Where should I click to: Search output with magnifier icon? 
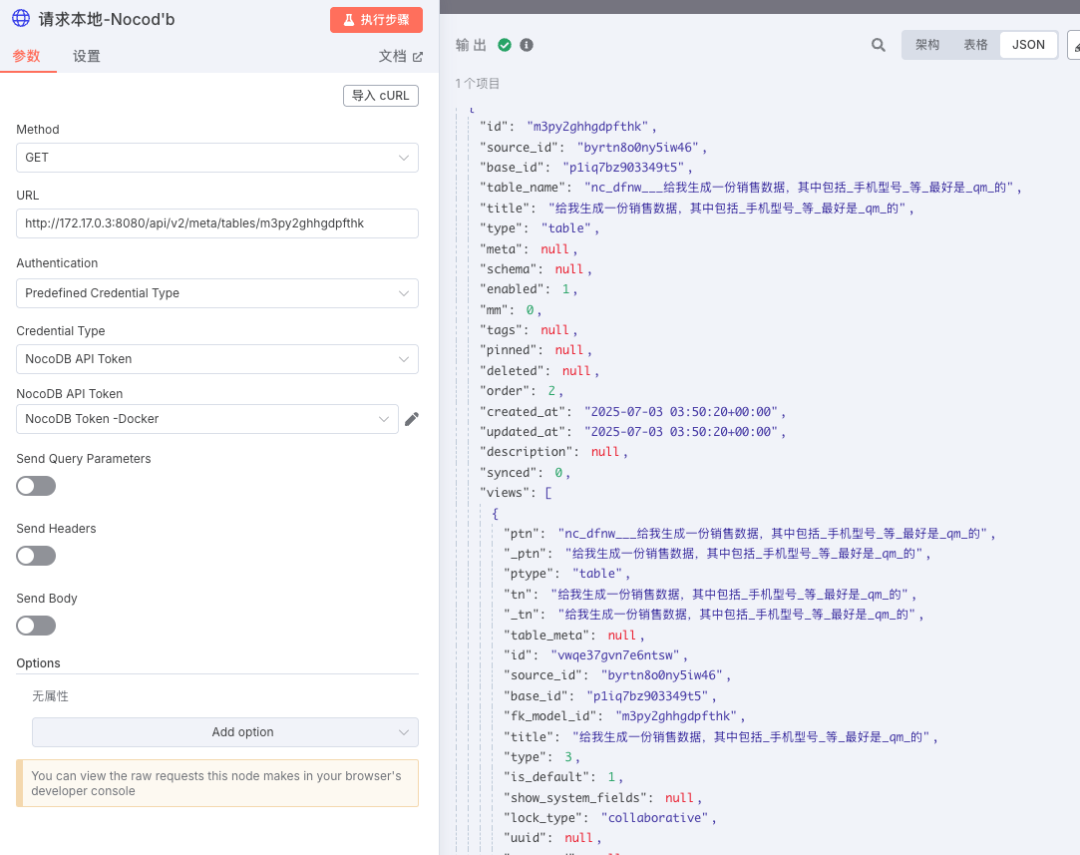click(x=878, y=45)
